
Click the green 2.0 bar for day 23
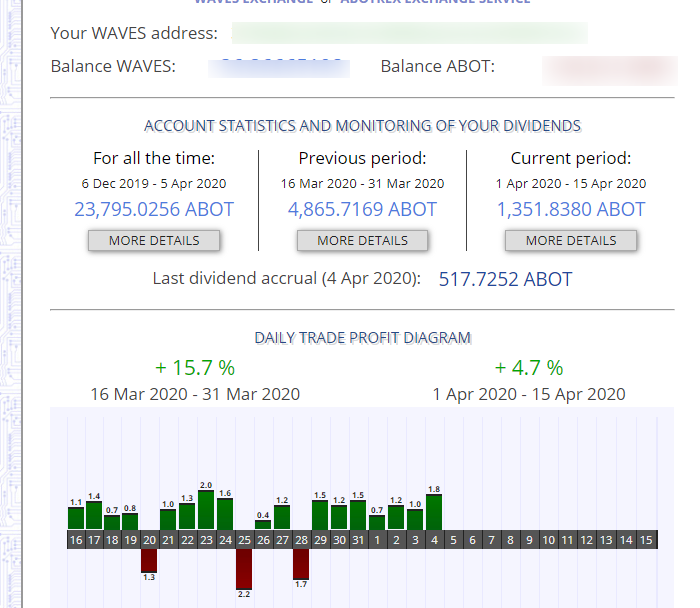point(206,510)
